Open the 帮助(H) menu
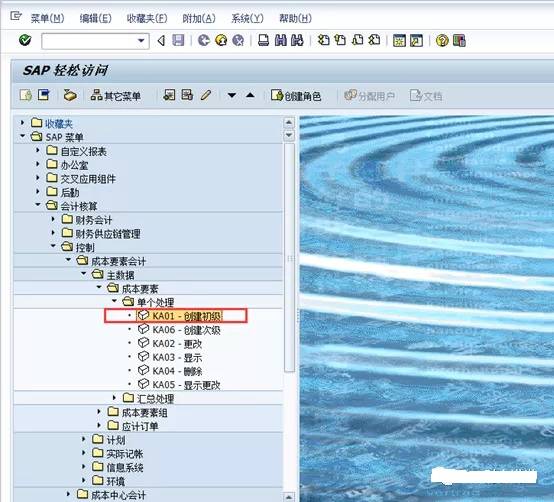 [x=295, y=18]
